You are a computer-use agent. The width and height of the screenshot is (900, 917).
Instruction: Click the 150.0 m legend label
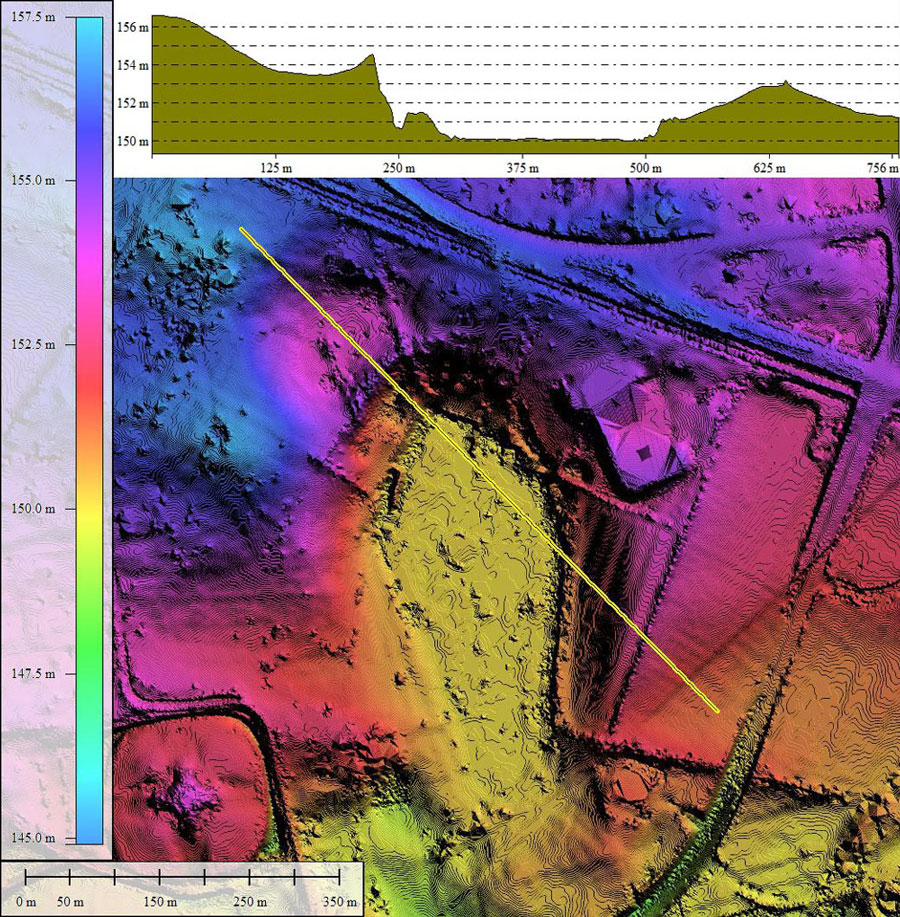[33, 509]
